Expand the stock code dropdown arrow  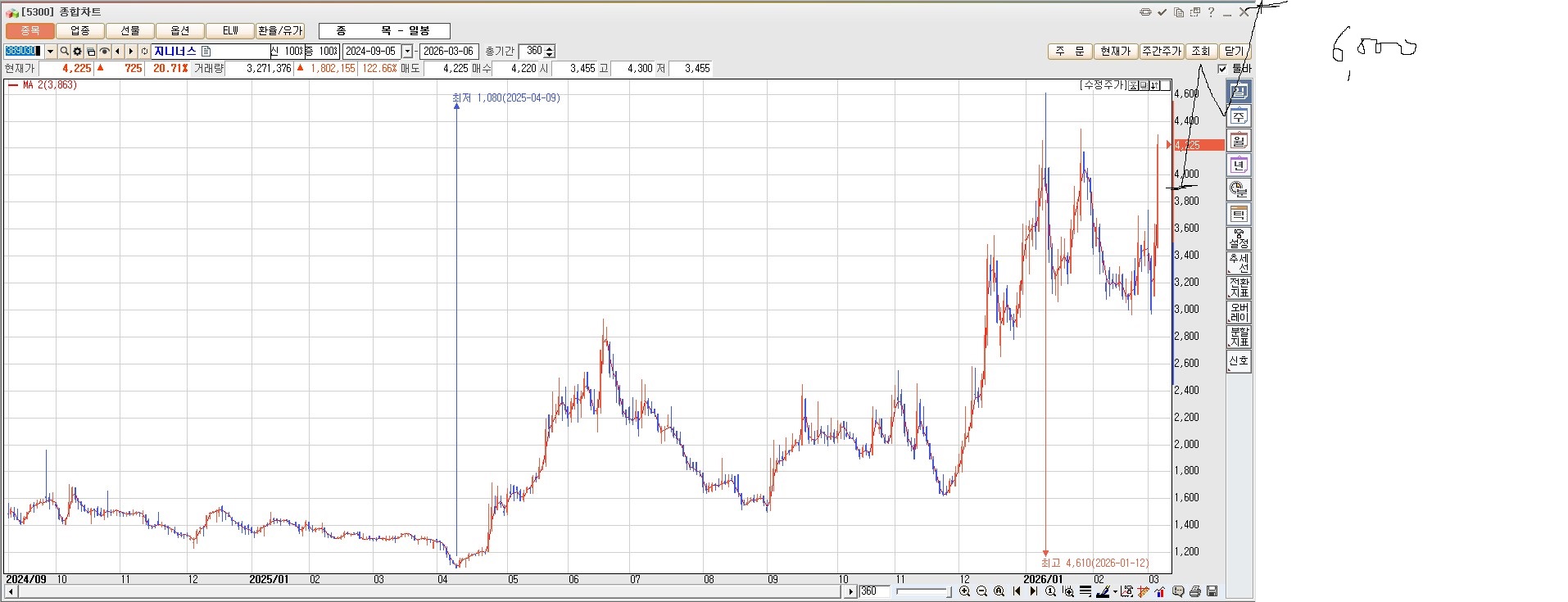click(50, 51)
